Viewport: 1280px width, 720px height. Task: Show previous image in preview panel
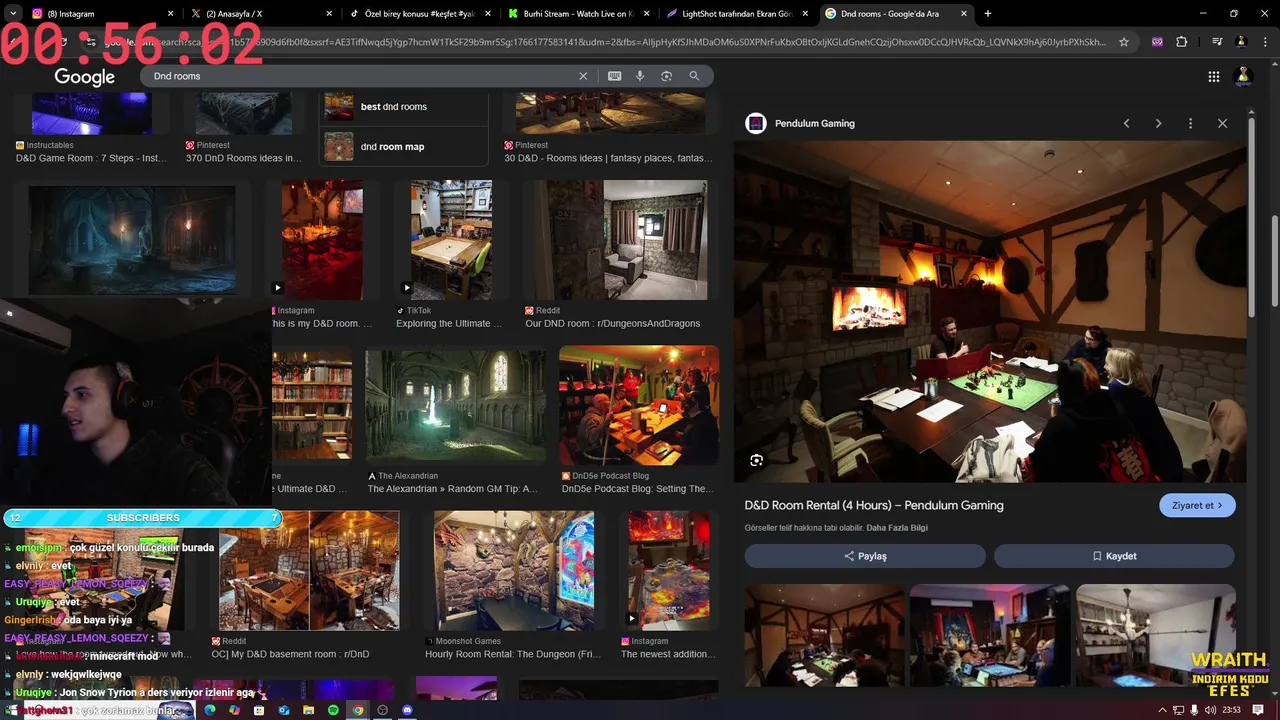1126,123
